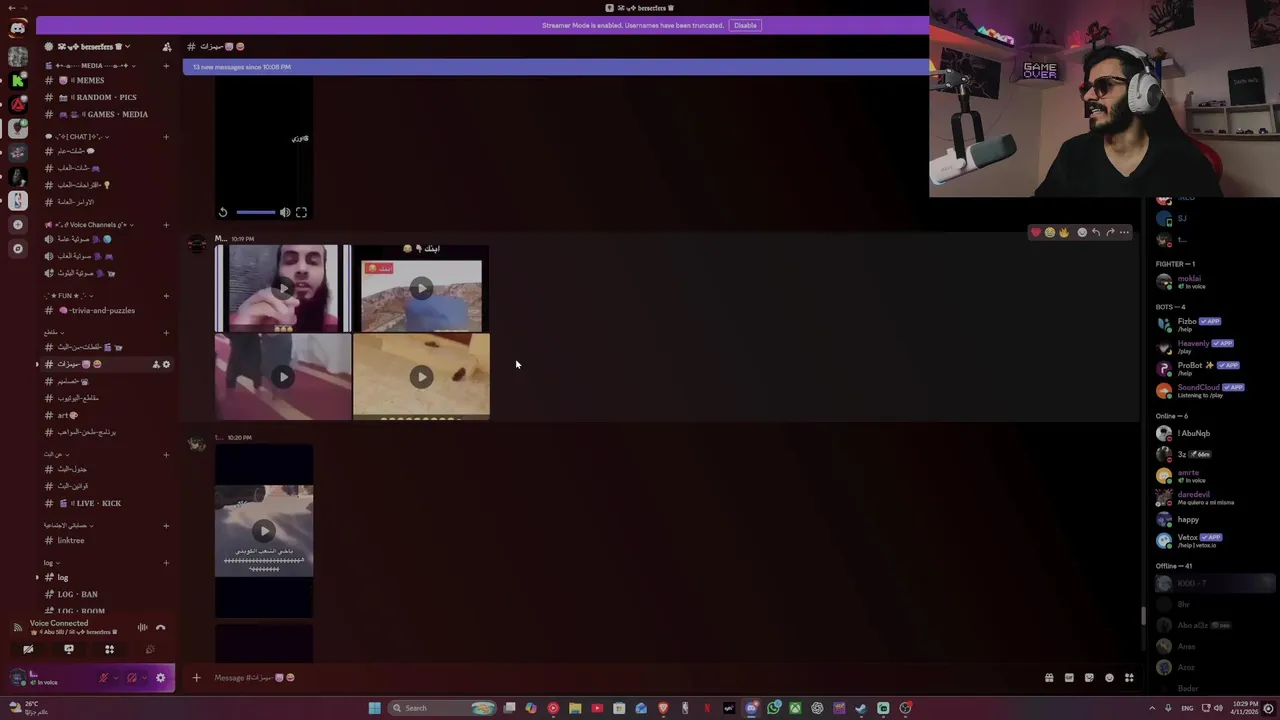Open the emoji picker in message bar

1109,678
